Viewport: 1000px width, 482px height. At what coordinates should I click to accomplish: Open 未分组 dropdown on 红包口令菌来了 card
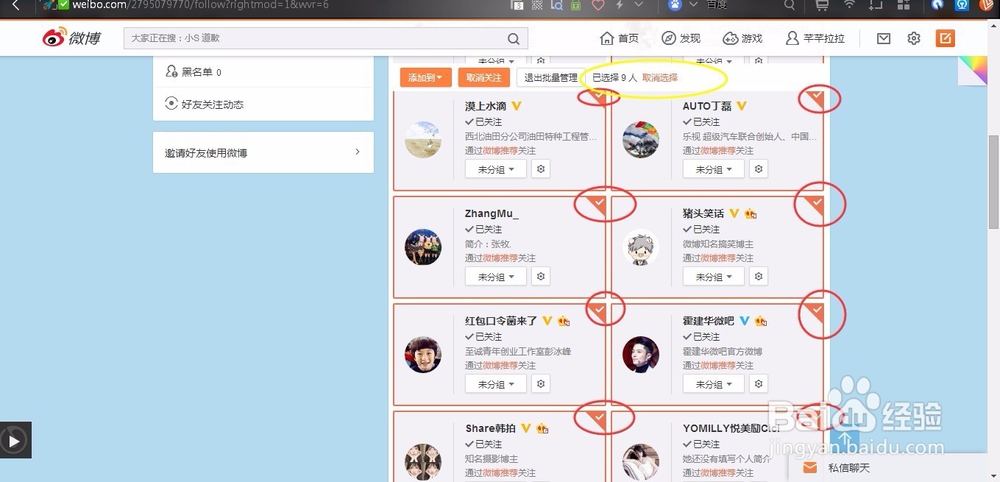click(496, 384)
